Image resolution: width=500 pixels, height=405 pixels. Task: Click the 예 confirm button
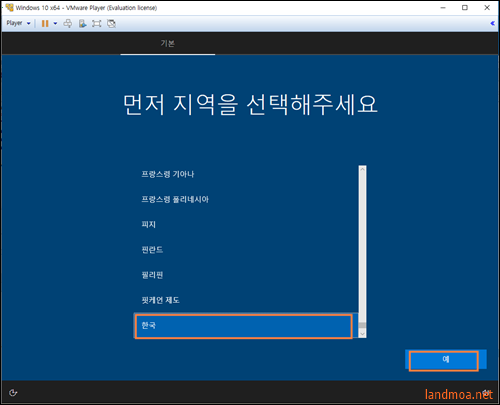pos(445,360)
